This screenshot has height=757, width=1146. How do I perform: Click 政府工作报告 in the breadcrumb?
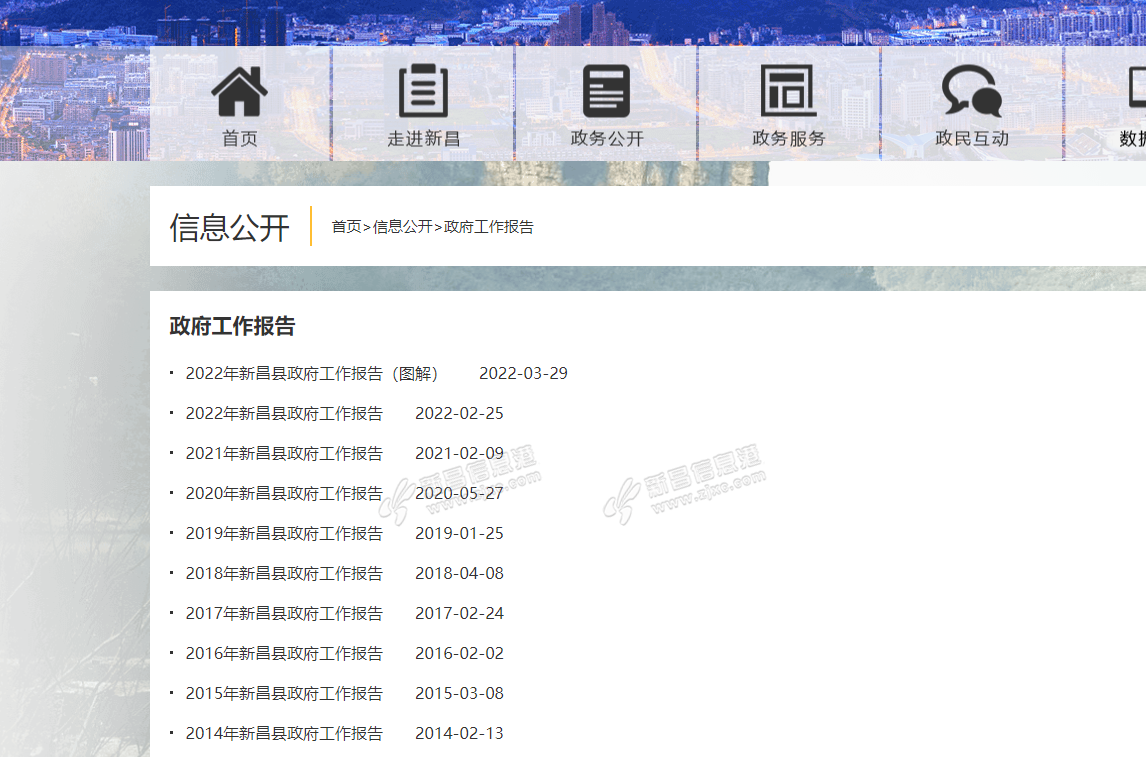coord(488,227)
